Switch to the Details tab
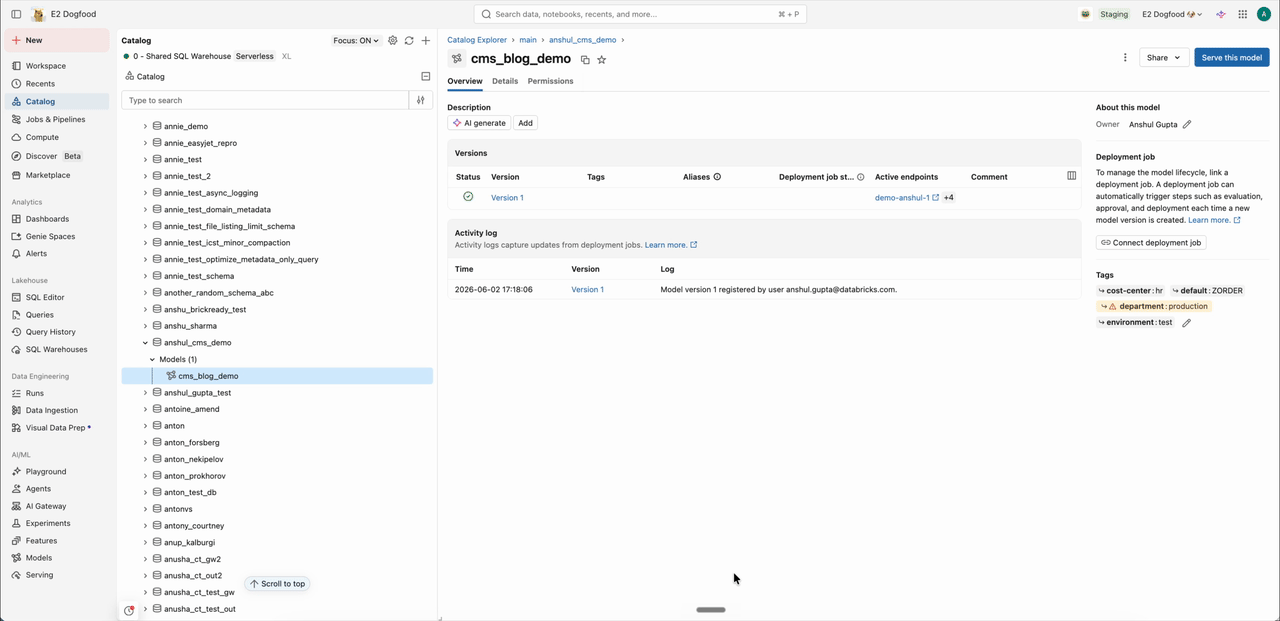 click(505, 81)
